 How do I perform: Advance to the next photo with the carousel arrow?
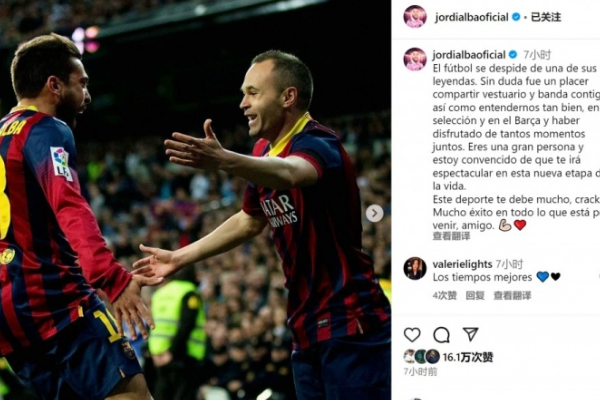click(374, 214)
